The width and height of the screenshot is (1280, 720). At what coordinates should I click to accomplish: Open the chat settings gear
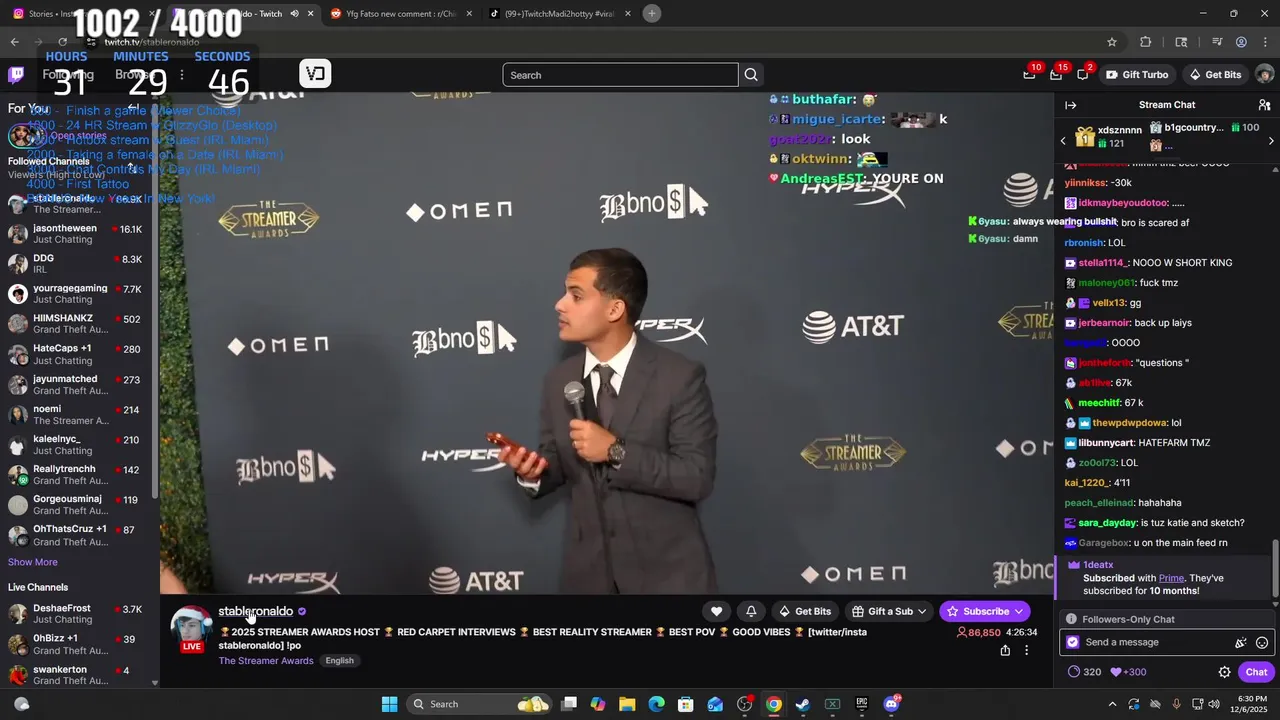[x=1224, y=672]
